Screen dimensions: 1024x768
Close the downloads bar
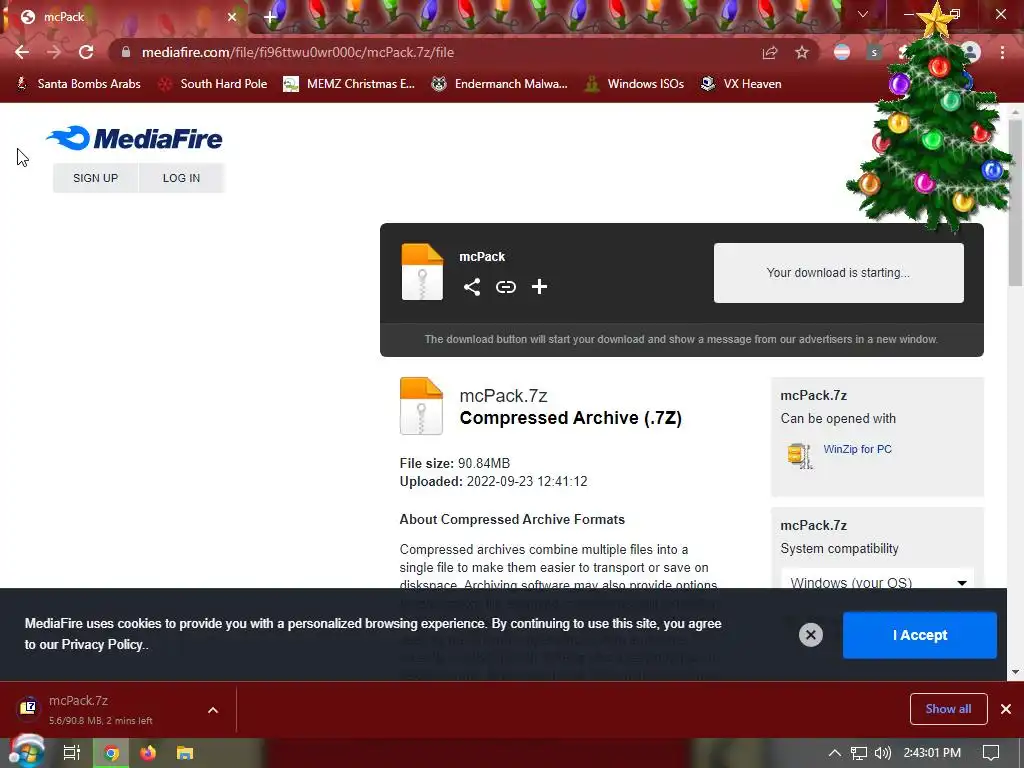tap(1006, 709)
